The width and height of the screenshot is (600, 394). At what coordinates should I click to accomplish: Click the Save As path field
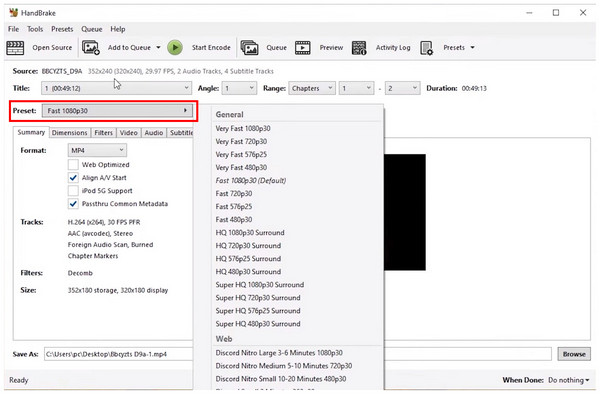pos(298,354)
